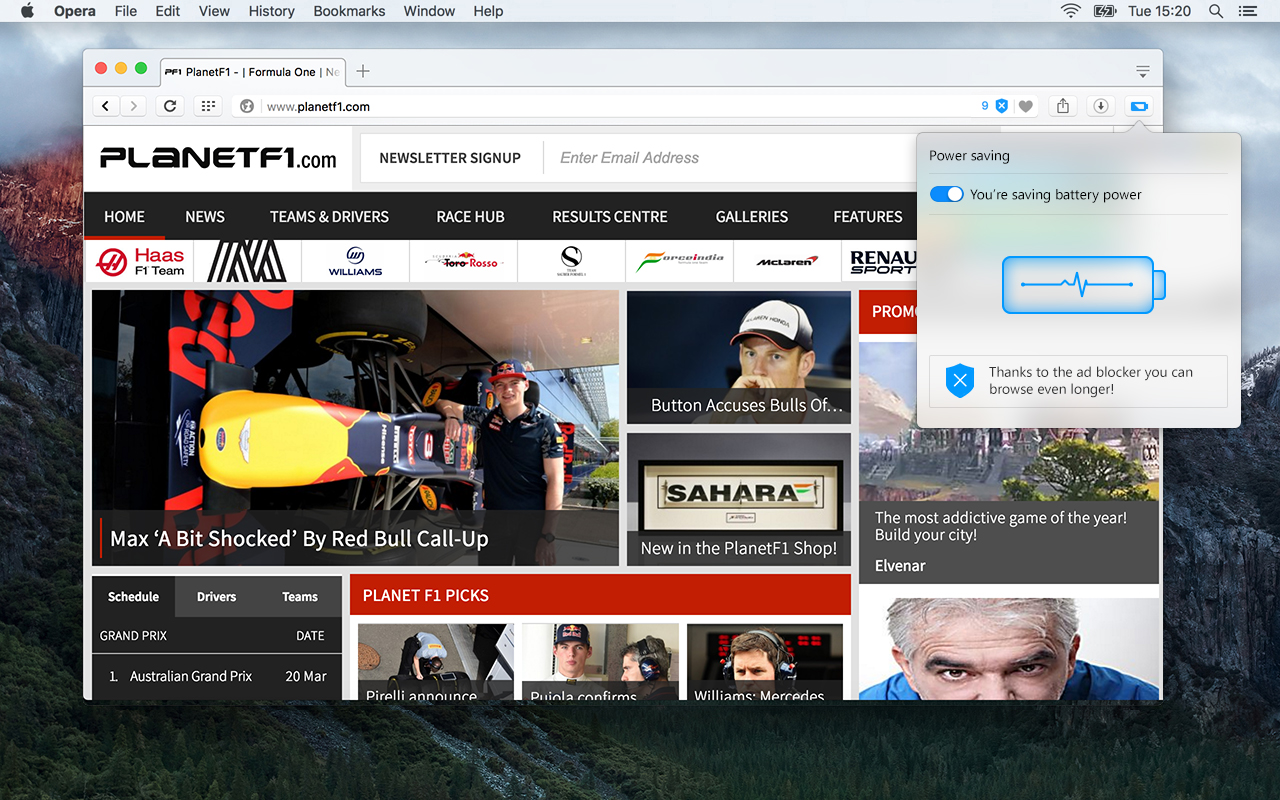The image size is (1280, 800).
Task: Open the Bookmarks menu in menu bar
Action: pos(349,11)
